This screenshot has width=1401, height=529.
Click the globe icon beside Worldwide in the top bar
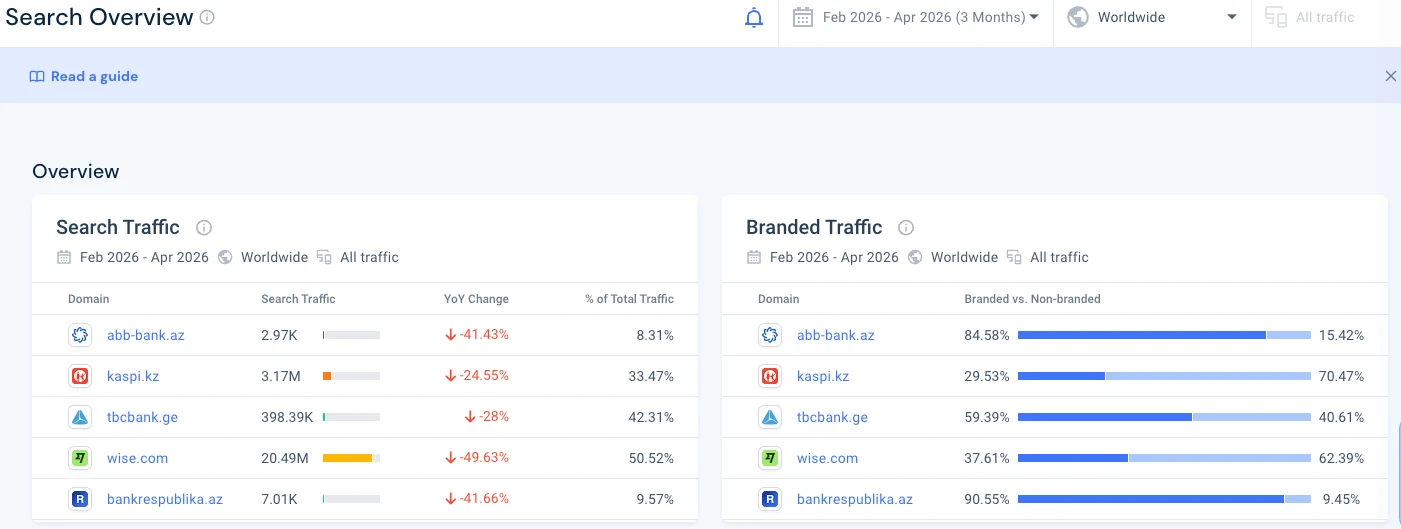[1077, 17]
